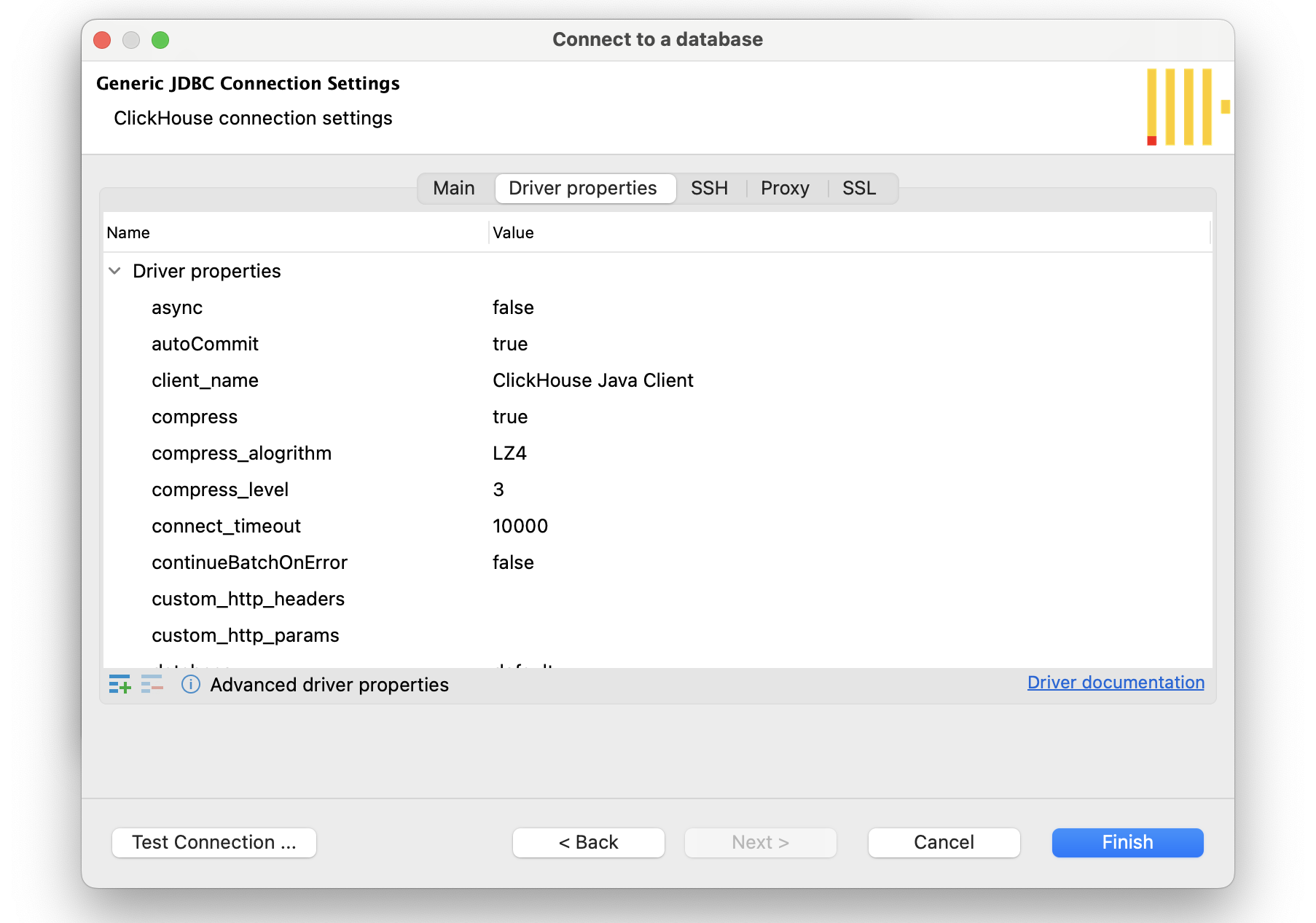Go to the SSL tab
This screenshot has width=1316, height=923.
[x=858, y=189]
